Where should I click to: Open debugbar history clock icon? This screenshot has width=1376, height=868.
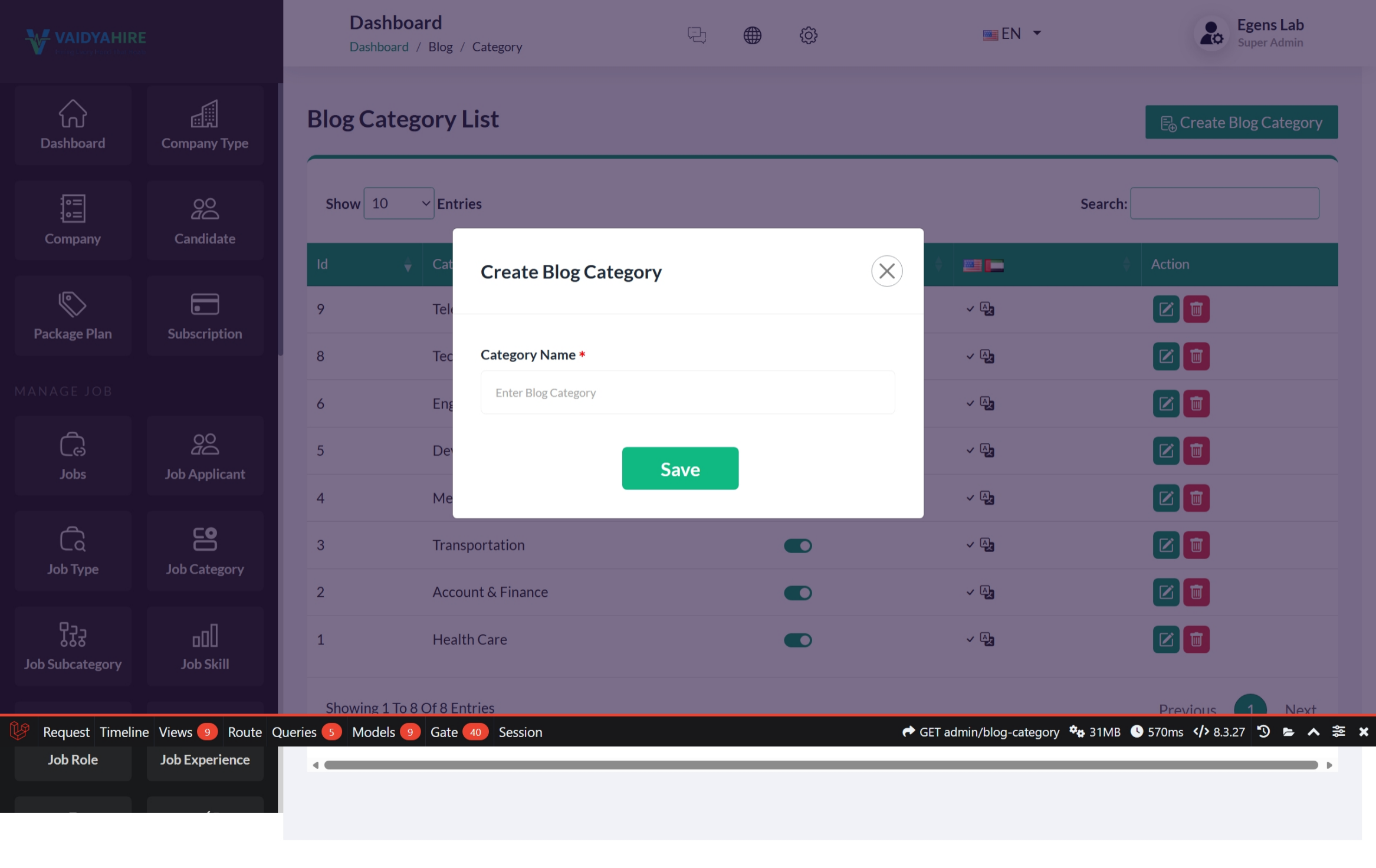point(1263,732)
